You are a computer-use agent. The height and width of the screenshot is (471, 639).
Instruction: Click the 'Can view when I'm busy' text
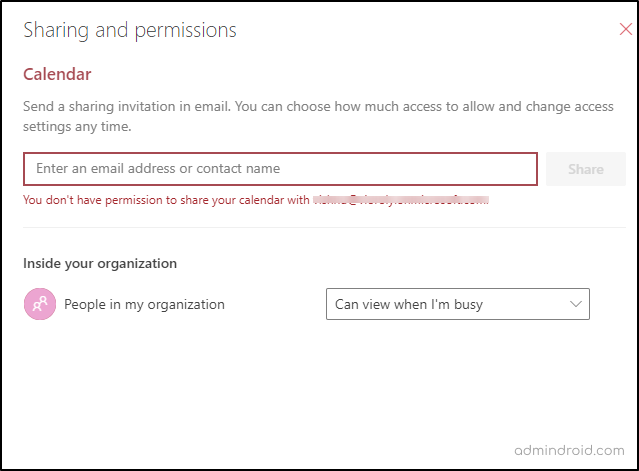(x=409, y=304)
